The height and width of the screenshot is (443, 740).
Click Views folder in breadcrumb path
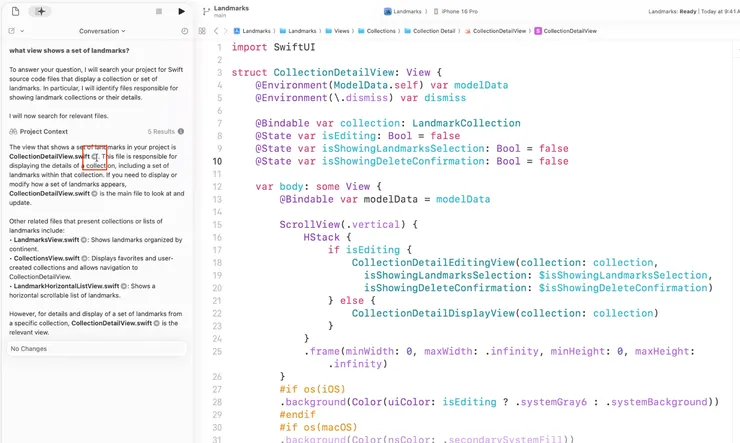[x=334, y=31]
